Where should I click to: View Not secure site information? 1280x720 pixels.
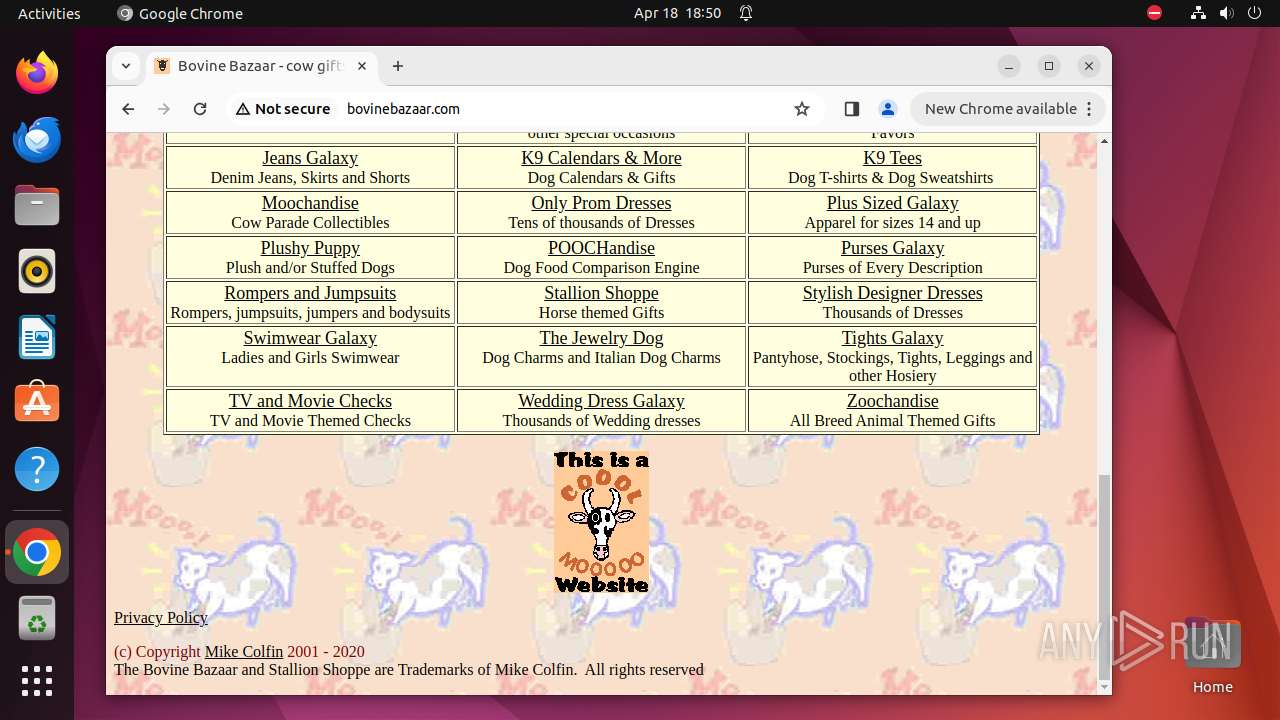tap(283, 109)
